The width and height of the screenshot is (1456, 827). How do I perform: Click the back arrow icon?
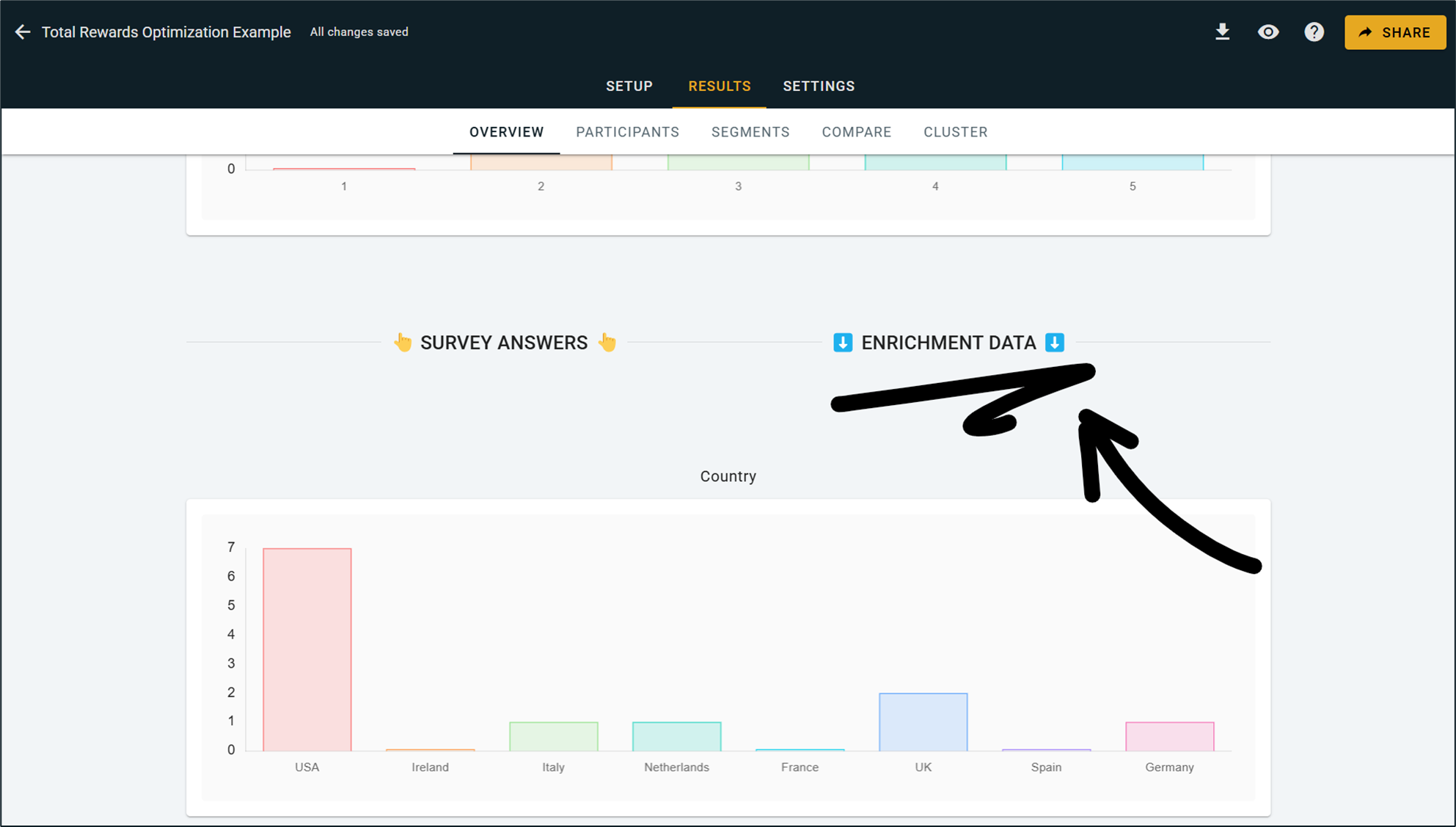tap(23, 32)
